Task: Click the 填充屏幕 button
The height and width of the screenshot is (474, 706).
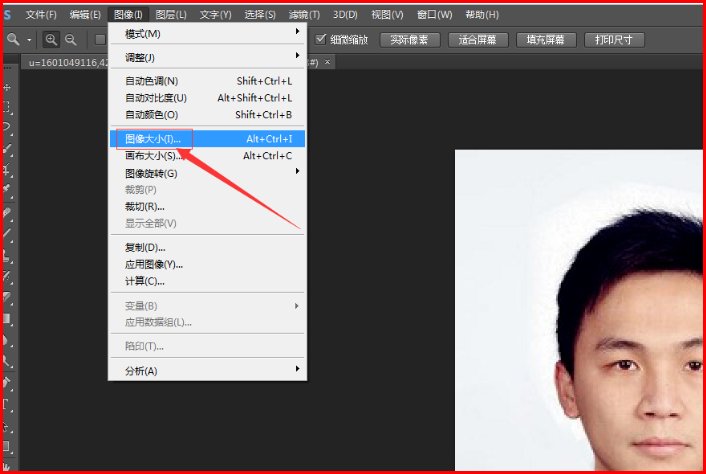Action: click(546, 40)
